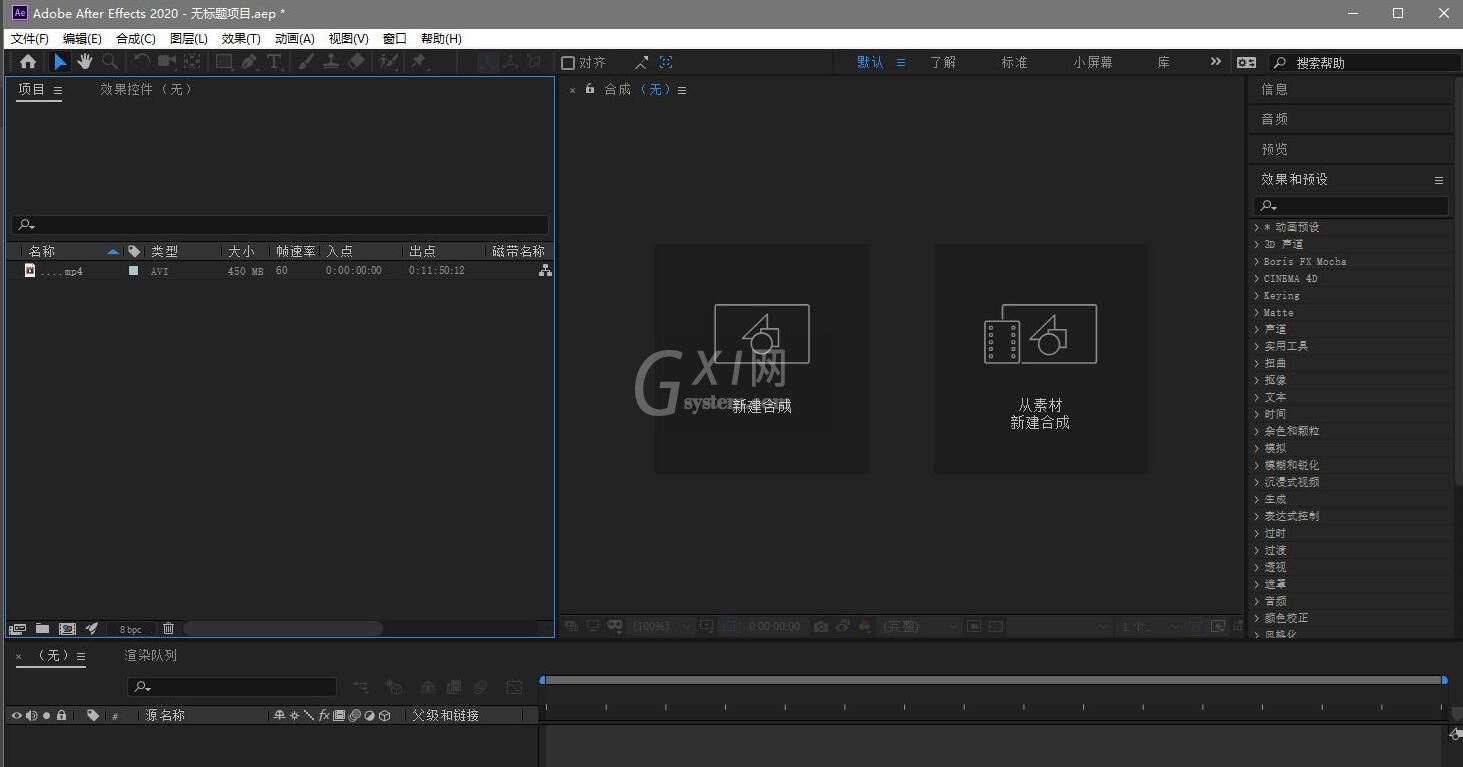Screen dimensions: 1463x767
Task: Expand the Matte effects category
Action: [1257, 312]
